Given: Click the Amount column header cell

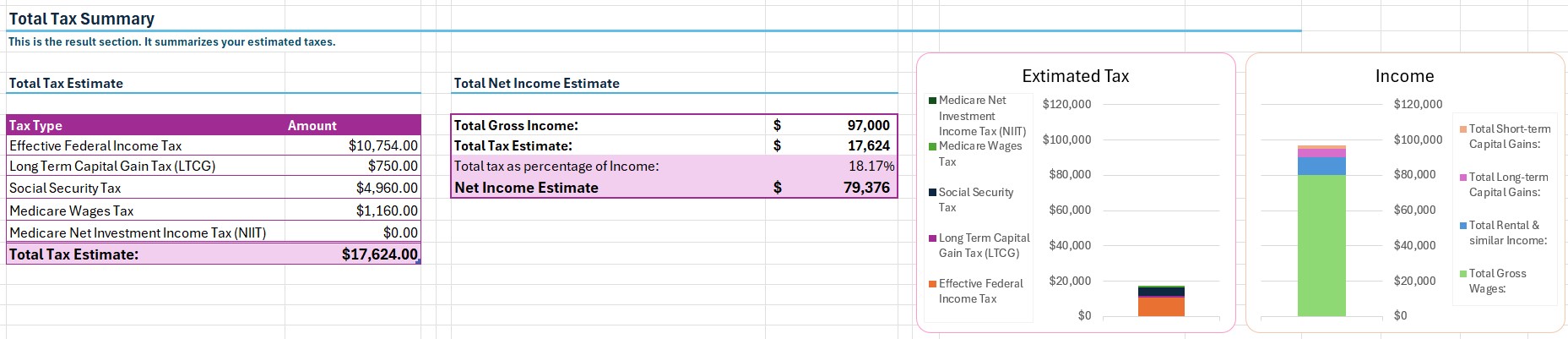Looking at the screenshot, I should pos(312,125).
